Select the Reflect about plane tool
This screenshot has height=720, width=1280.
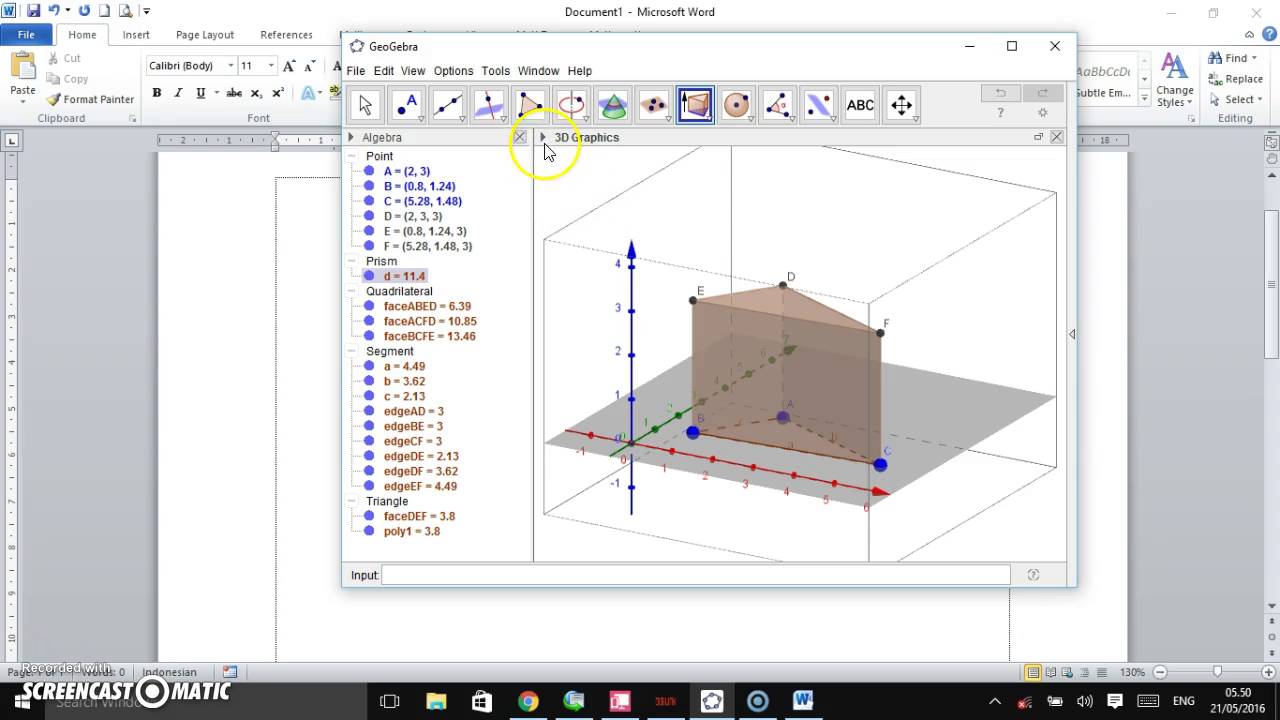coord(819,105)
